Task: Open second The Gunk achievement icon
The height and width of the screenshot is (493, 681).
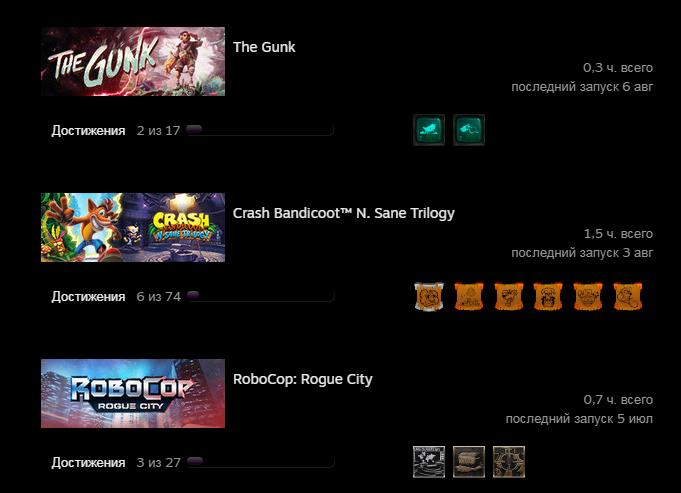Action: tap(469, 130)
